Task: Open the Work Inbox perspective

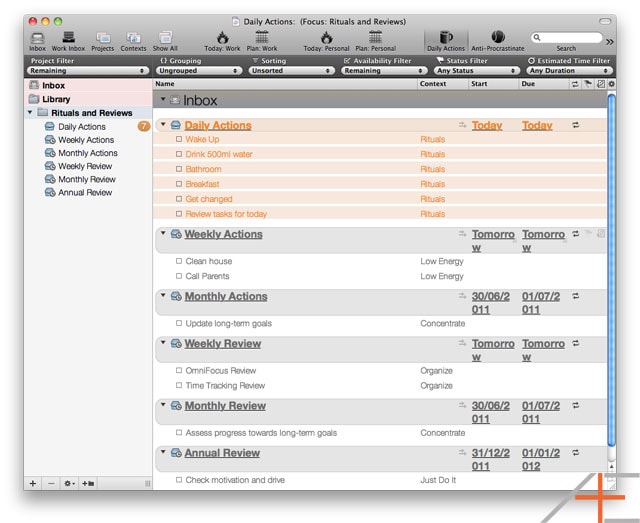Action: point(68,42)
